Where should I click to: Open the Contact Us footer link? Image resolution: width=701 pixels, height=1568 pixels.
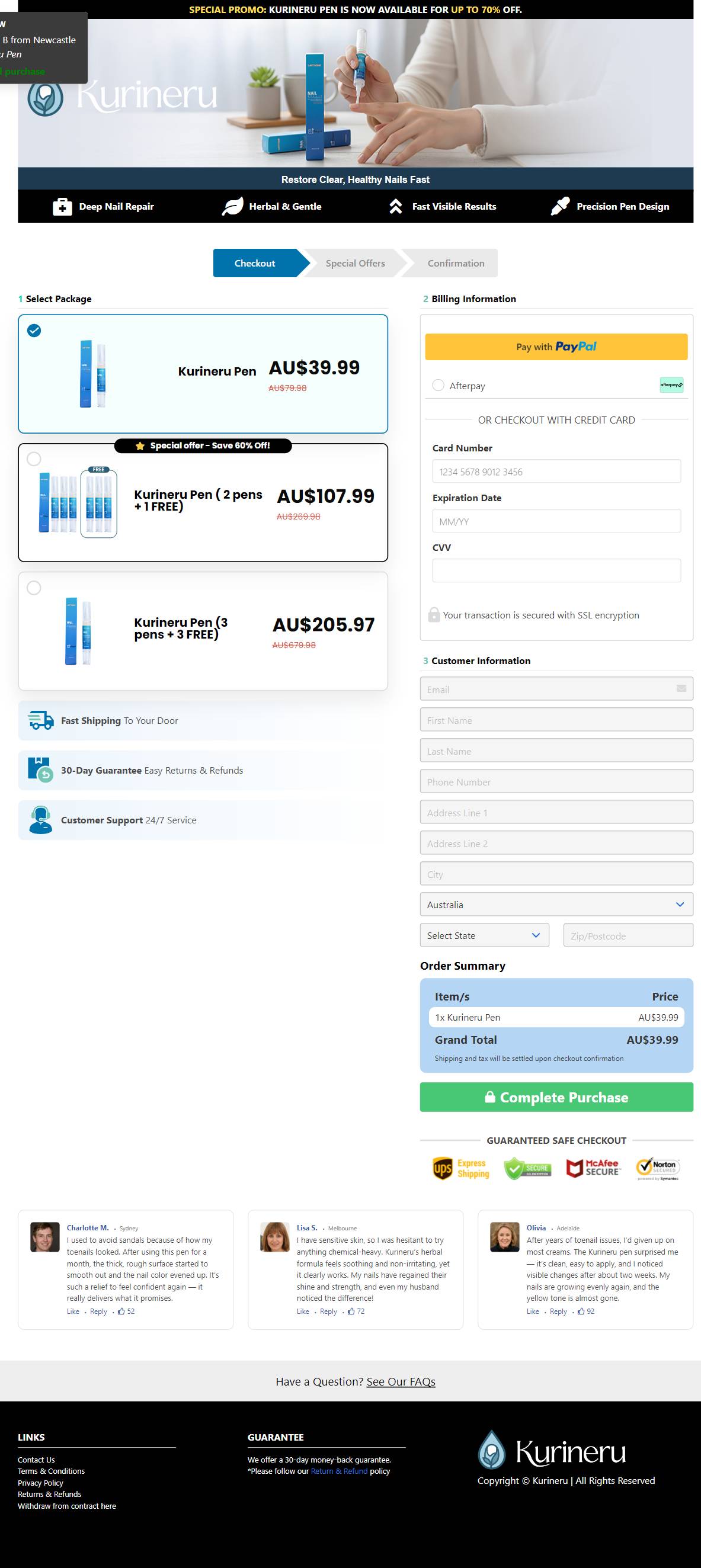click(36, 1460)
